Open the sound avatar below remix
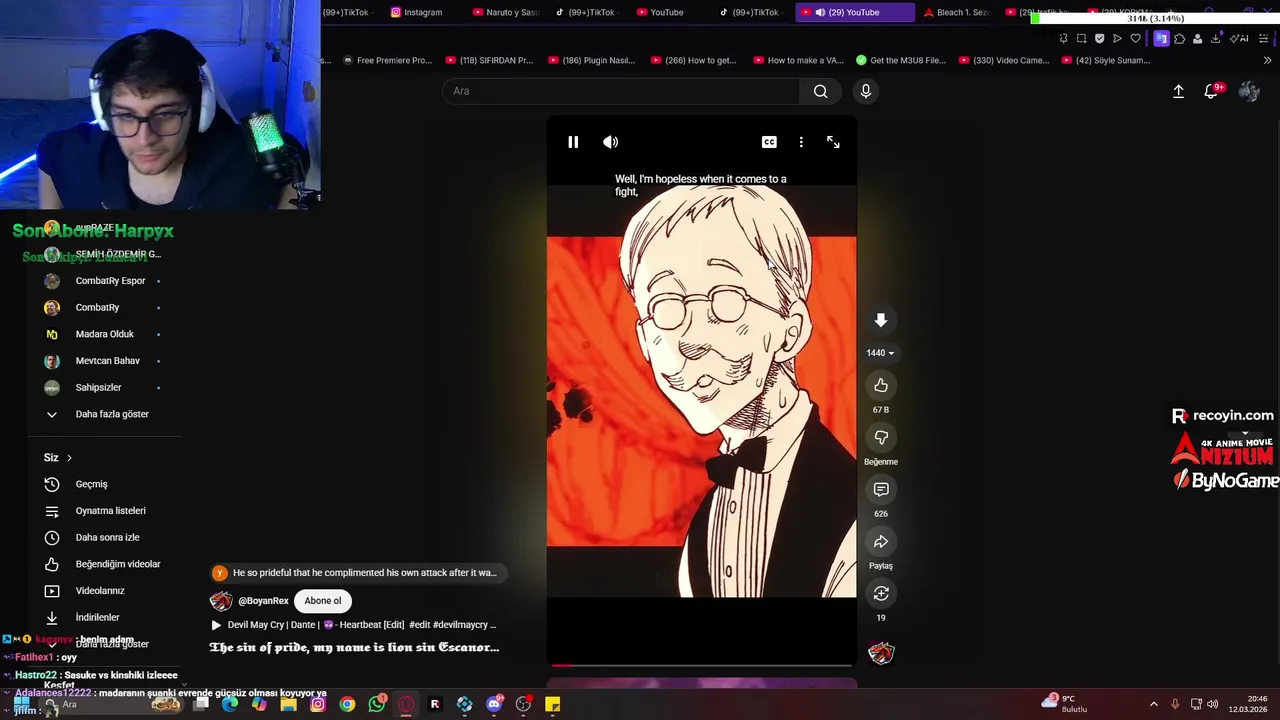1280x720 pixels. click(881, 653)
